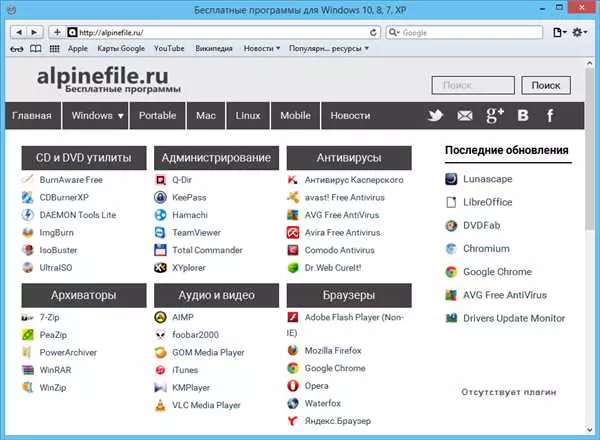The height and width of the screenshot is (440, 600).
Task: Open the settings gear dropdown
Action: click(579, 33)
